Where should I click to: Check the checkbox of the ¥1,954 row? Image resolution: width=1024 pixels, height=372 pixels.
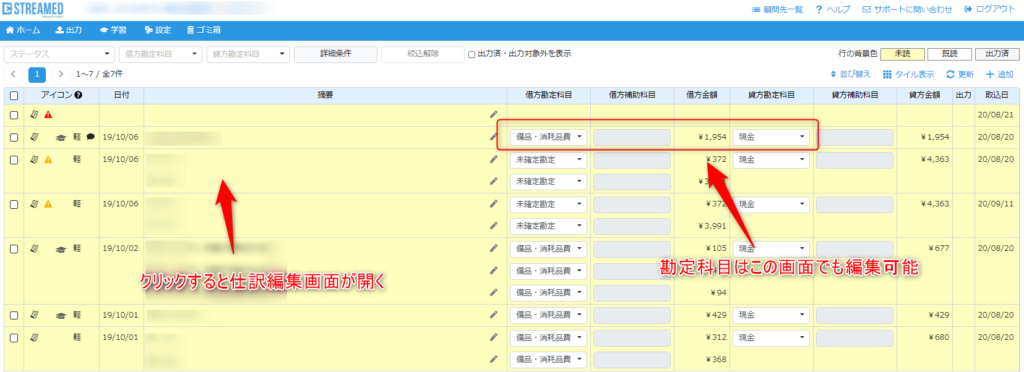(14, 138)
